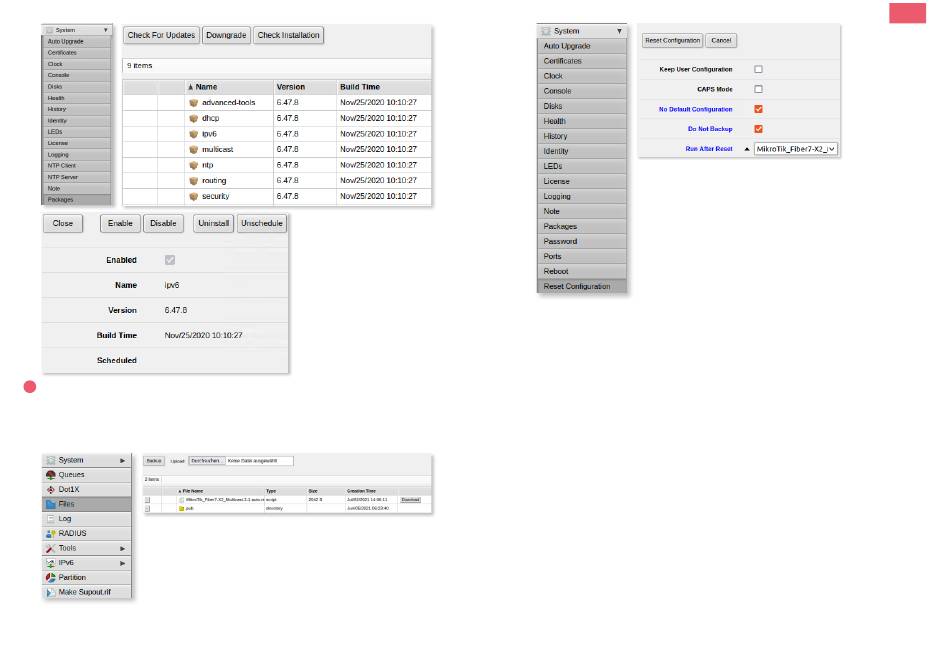Click the security package icon
Viewport: 950px width, 662px height.
pos(194,196)
